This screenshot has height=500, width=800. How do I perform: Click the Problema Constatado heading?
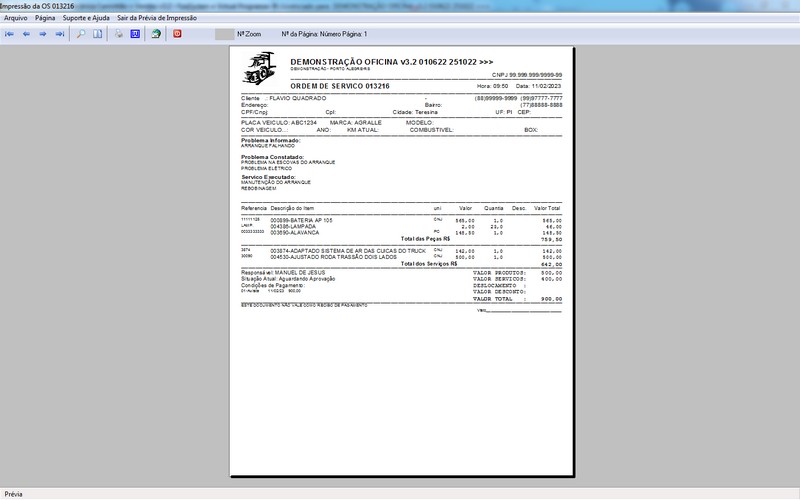tap(272, 157)
